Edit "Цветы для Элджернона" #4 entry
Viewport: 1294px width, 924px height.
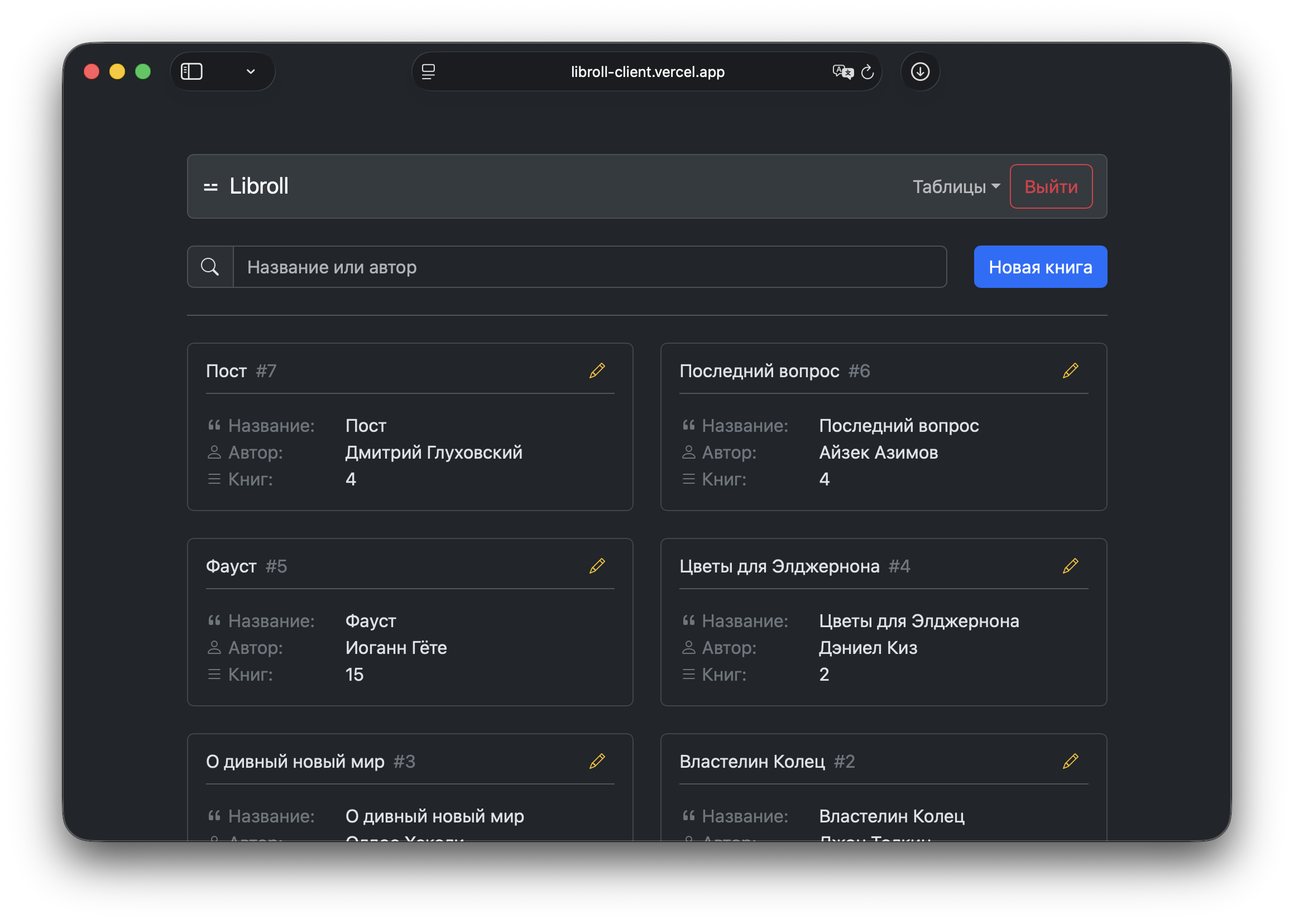[x=1070, y=566]
